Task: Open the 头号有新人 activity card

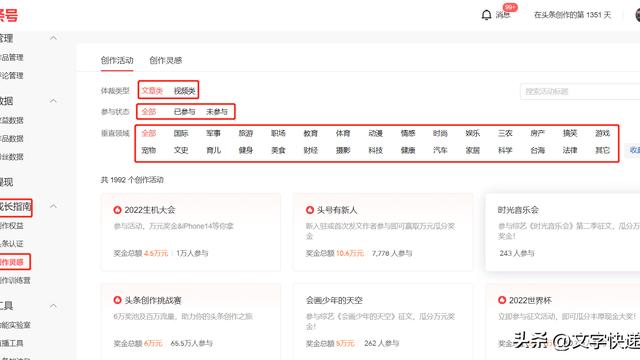Action: [x=383, y=232]
